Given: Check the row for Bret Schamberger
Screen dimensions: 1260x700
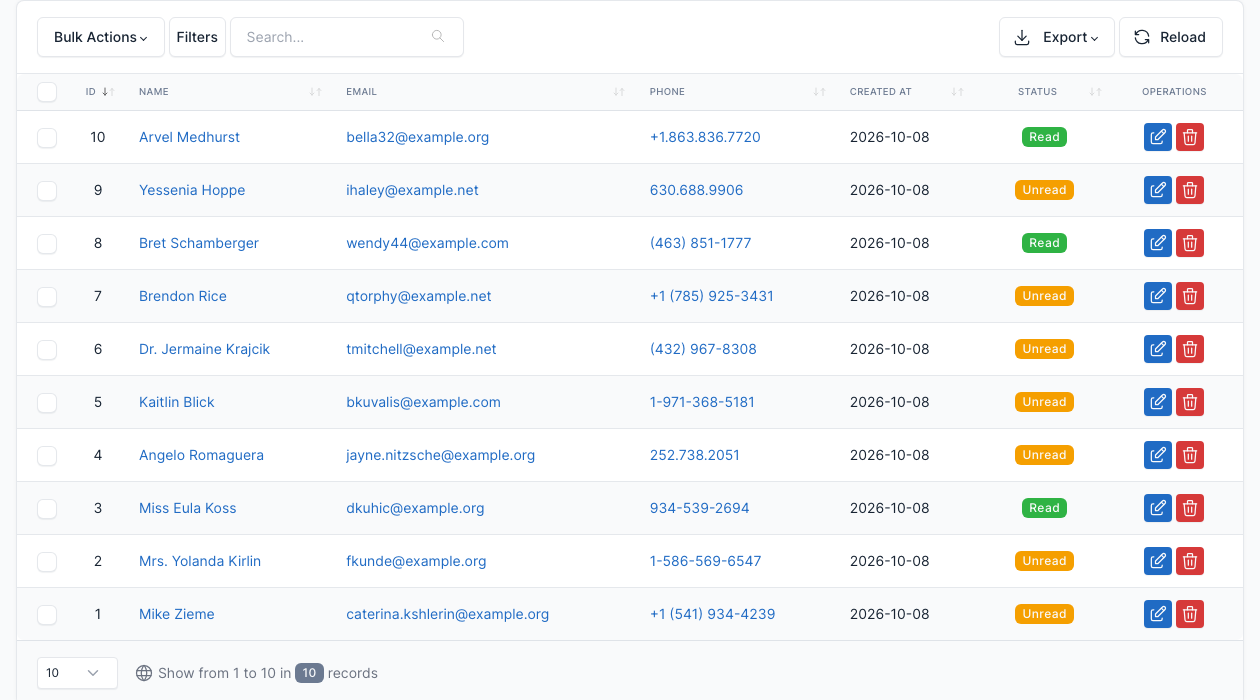Looking at the screenshot, I should click(x=47, y=244).
